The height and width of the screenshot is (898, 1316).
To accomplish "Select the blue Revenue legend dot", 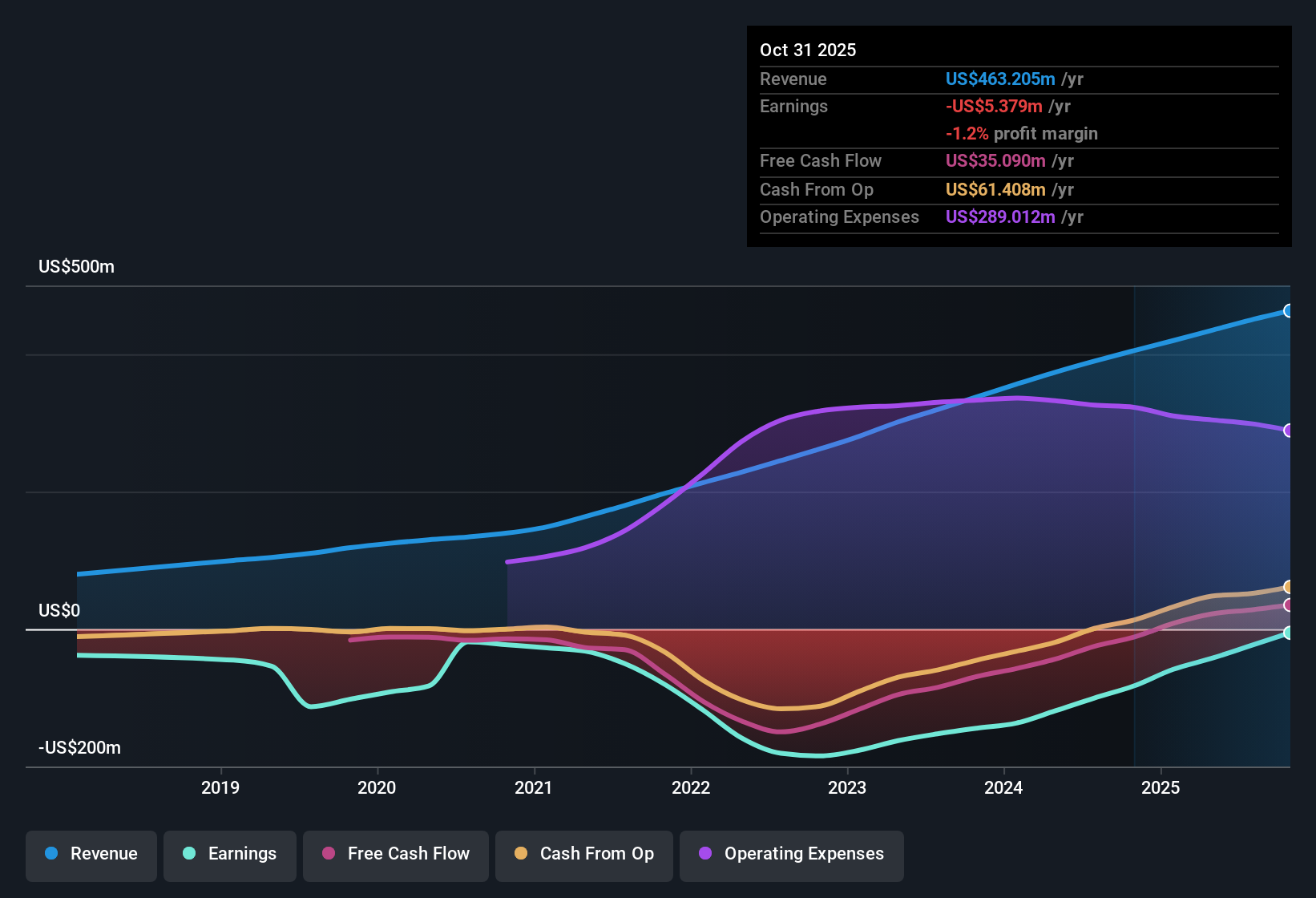I will [50, 854].
